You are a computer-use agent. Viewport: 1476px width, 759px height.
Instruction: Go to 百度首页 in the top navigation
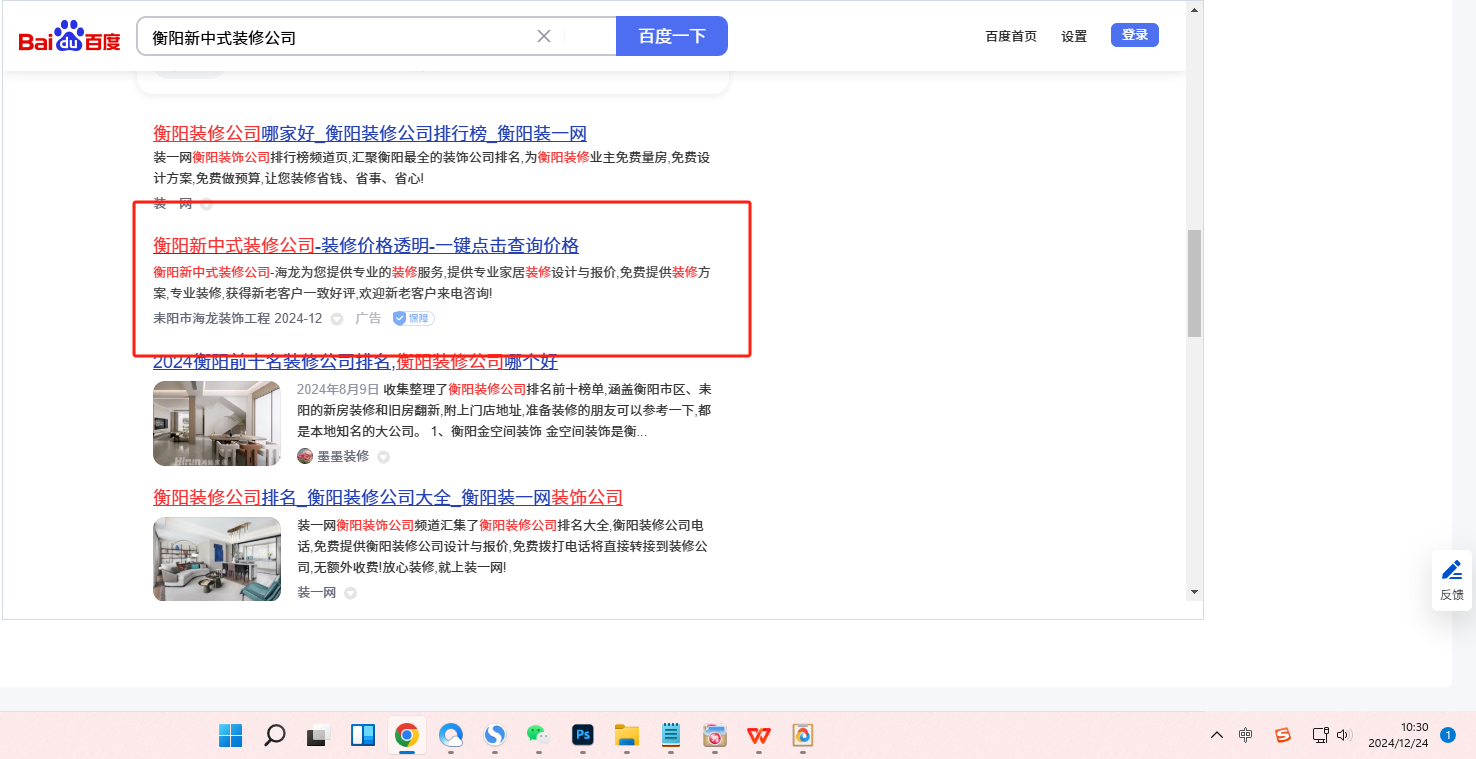point(1011,36)
